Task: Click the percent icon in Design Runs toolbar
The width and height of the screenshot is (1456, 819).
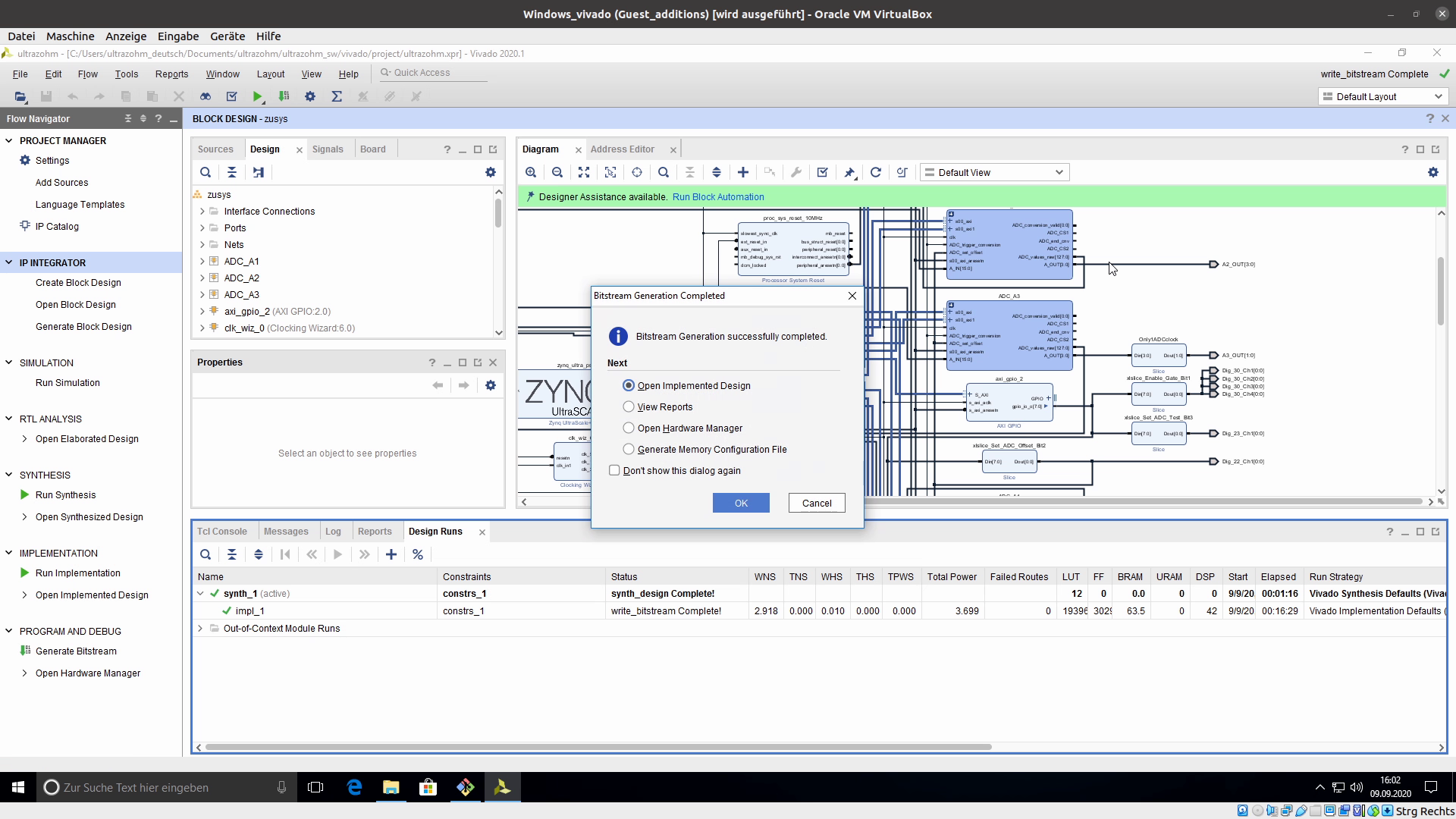Action: coord(418,554)
